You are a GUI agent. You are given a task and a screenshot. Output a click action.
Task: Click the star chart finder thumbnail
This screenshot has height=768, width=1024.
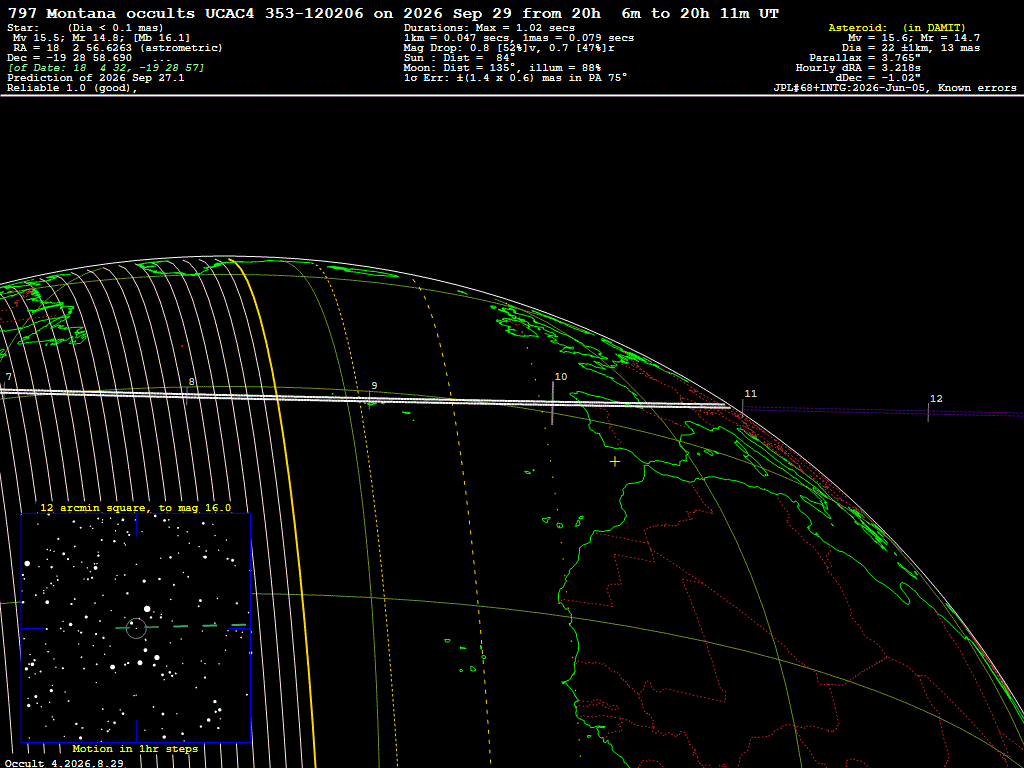click(x=136, y=628)
